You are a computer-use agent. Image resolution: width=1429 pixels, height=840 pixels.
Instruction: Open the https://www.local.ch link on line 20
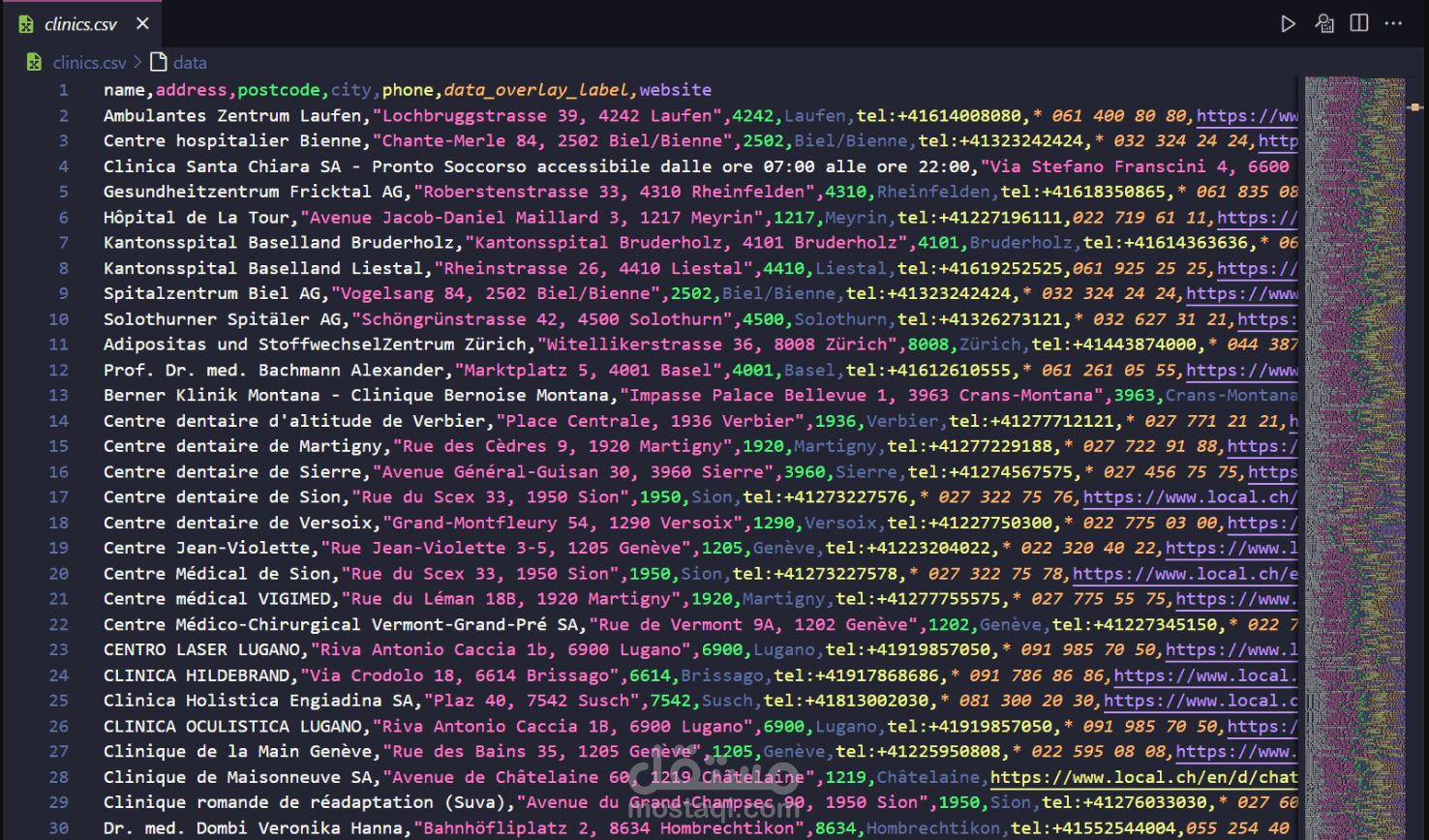tap(1185, 574)
